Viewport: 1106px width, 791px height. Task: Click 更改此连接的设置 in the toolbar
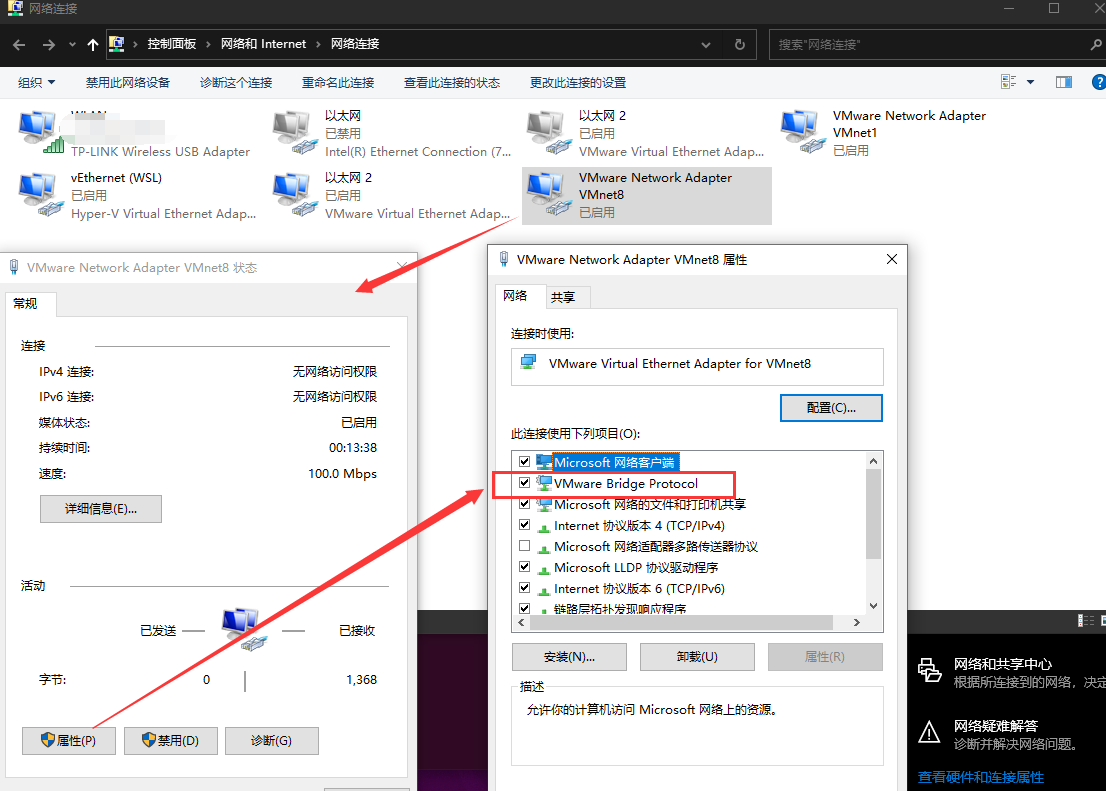coord(578,83)
